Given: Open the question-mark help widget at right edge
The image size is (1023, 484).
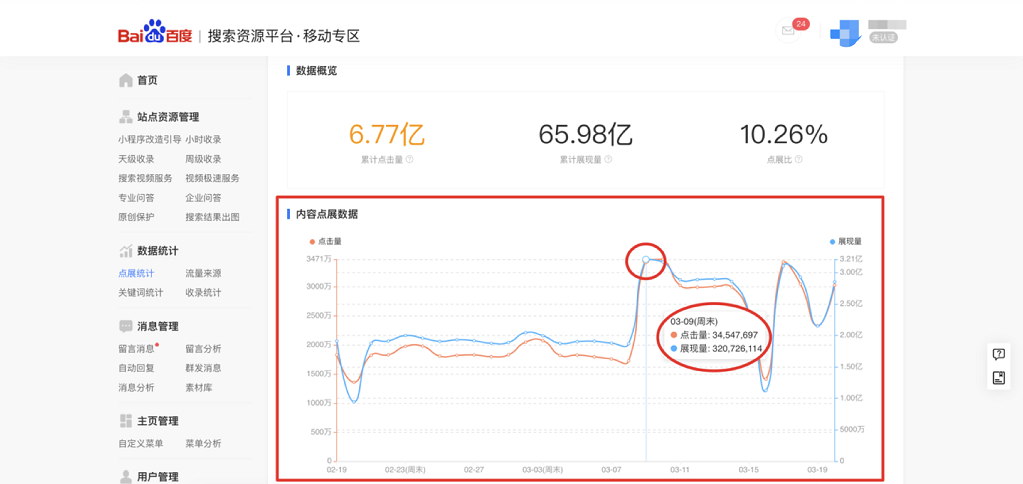Looking at the screenshot, I should (998, 354).
